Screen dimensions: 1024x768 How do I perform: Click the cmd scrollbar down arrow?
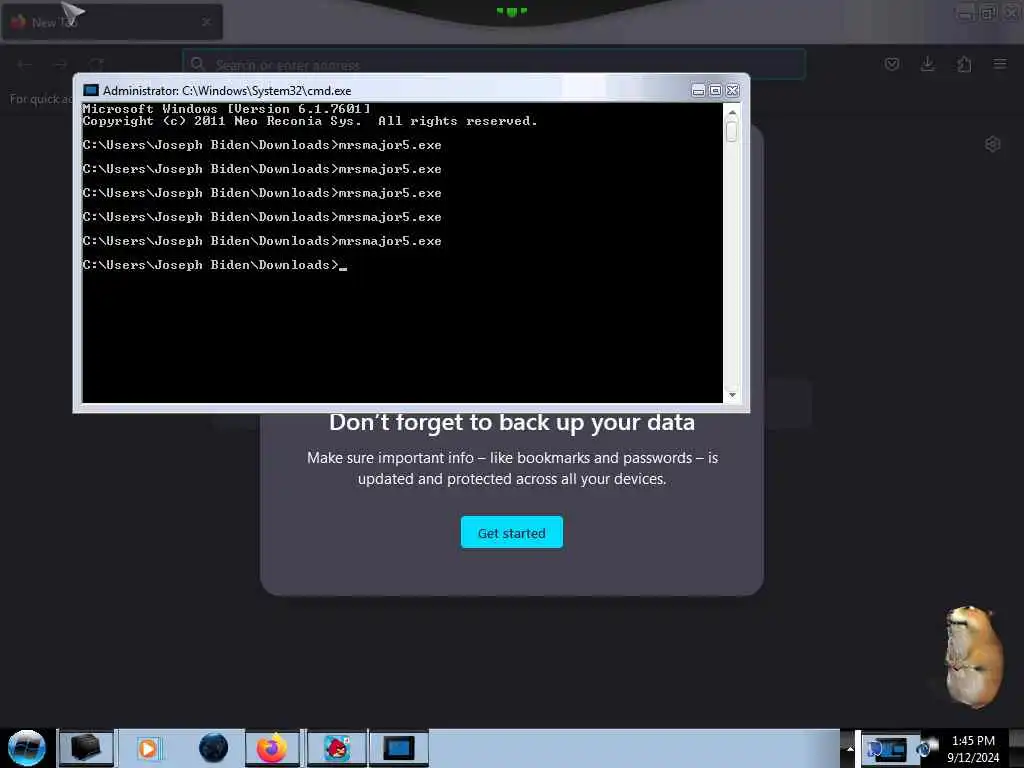click(732, 394)
